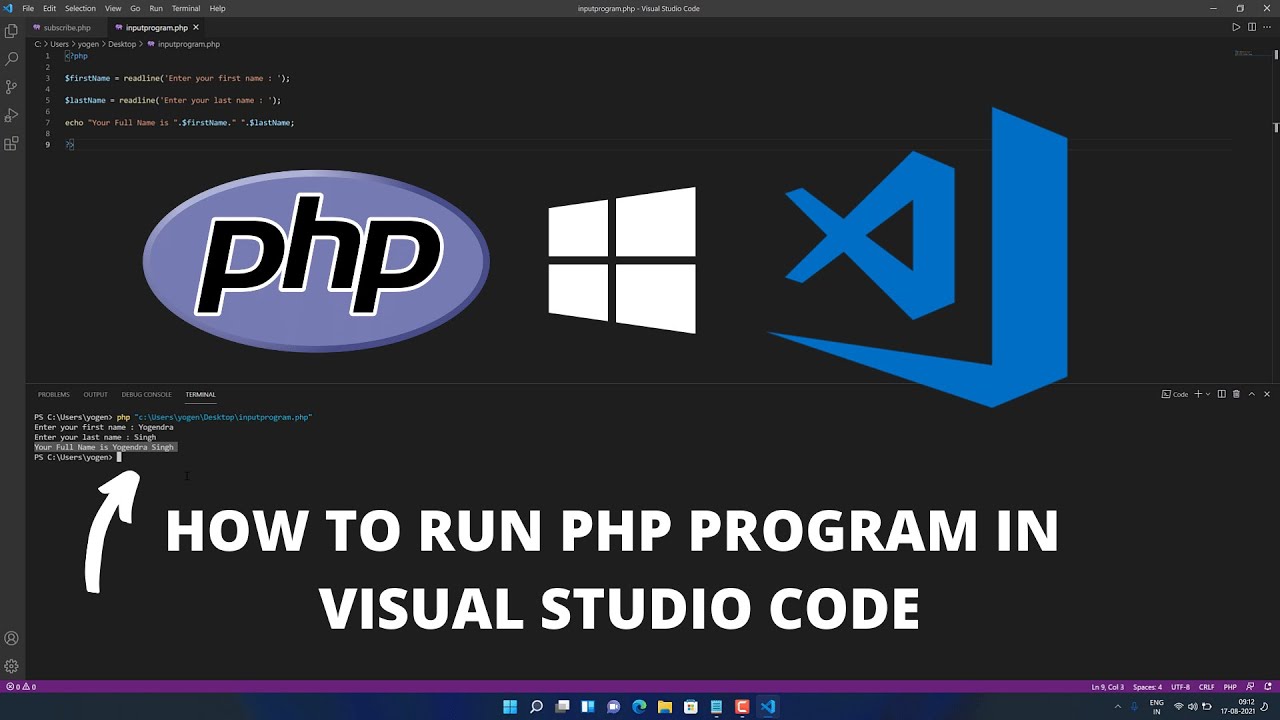
Task: Switch to the Debug Console tab
Action: tap(147, 394)
